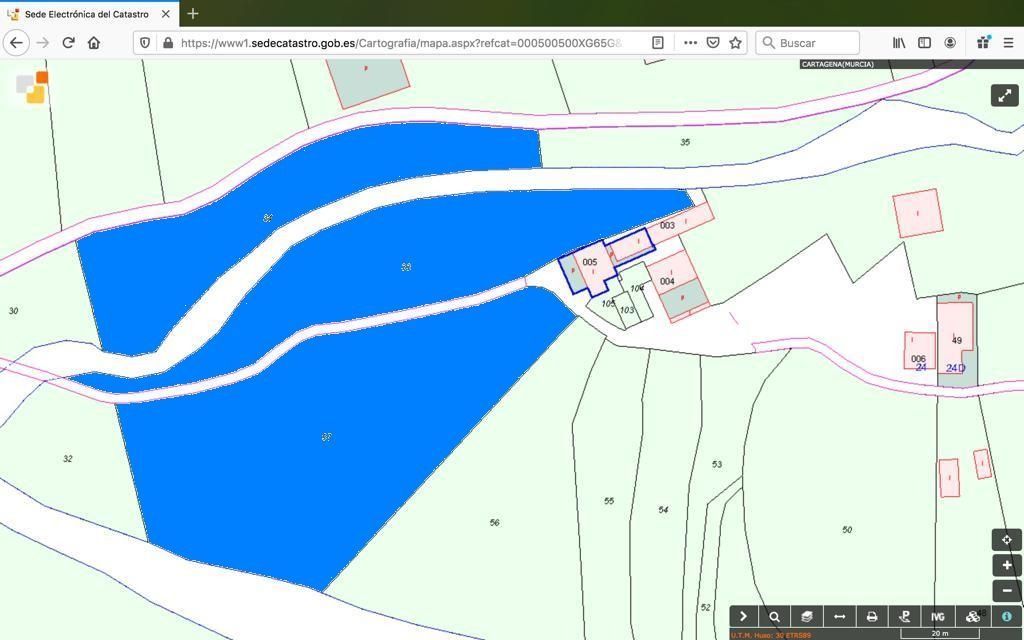Click the search magnifier tool in map toolbar
Screen dimensions: 1024x640
[x=774, y=617]
